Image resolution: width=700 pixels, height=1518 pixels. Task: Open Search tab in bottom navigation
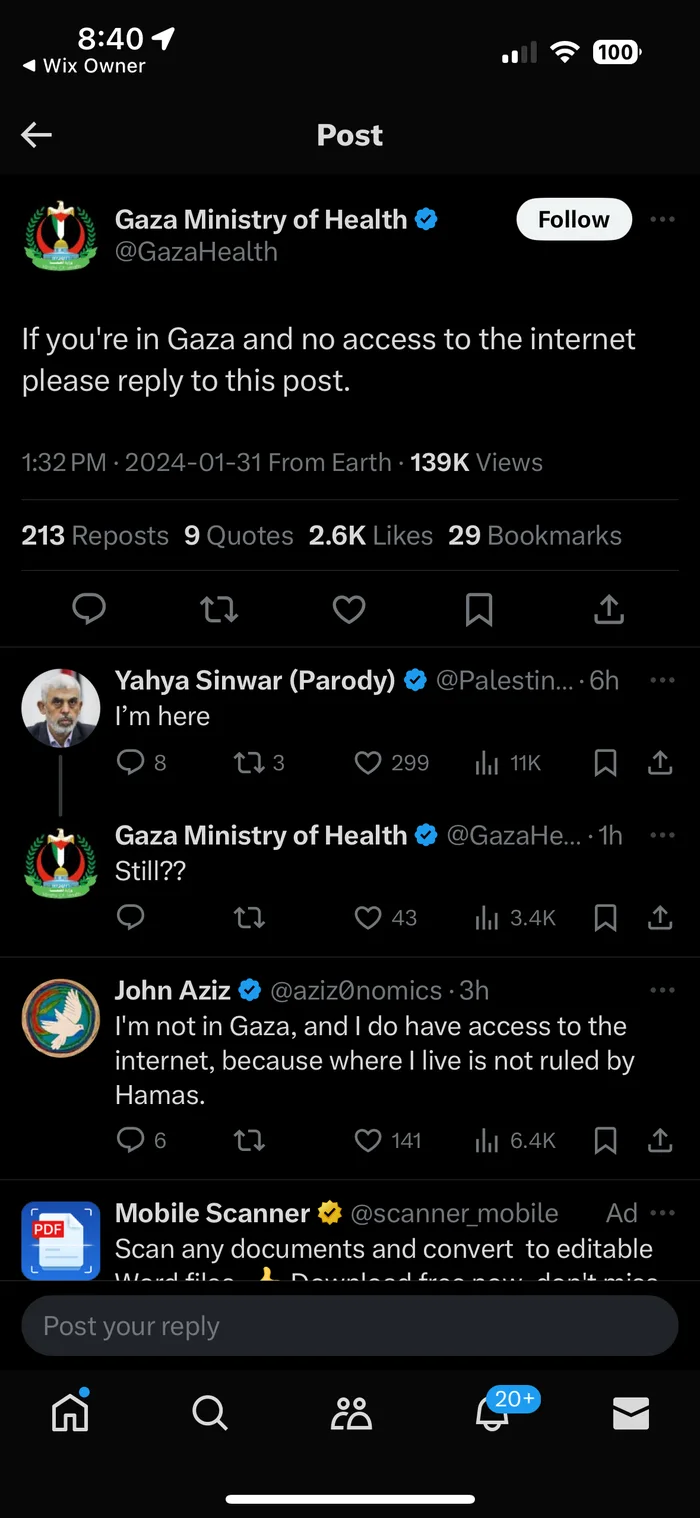point(210,1412)
